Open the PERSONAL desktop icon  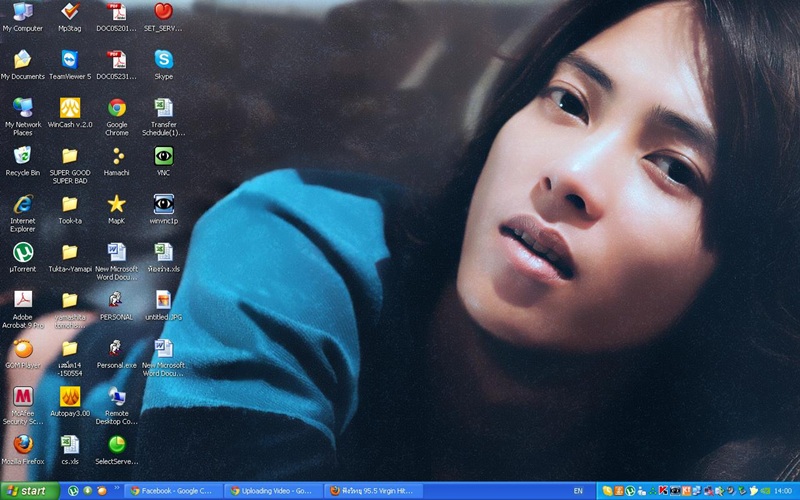coord(116,306)
